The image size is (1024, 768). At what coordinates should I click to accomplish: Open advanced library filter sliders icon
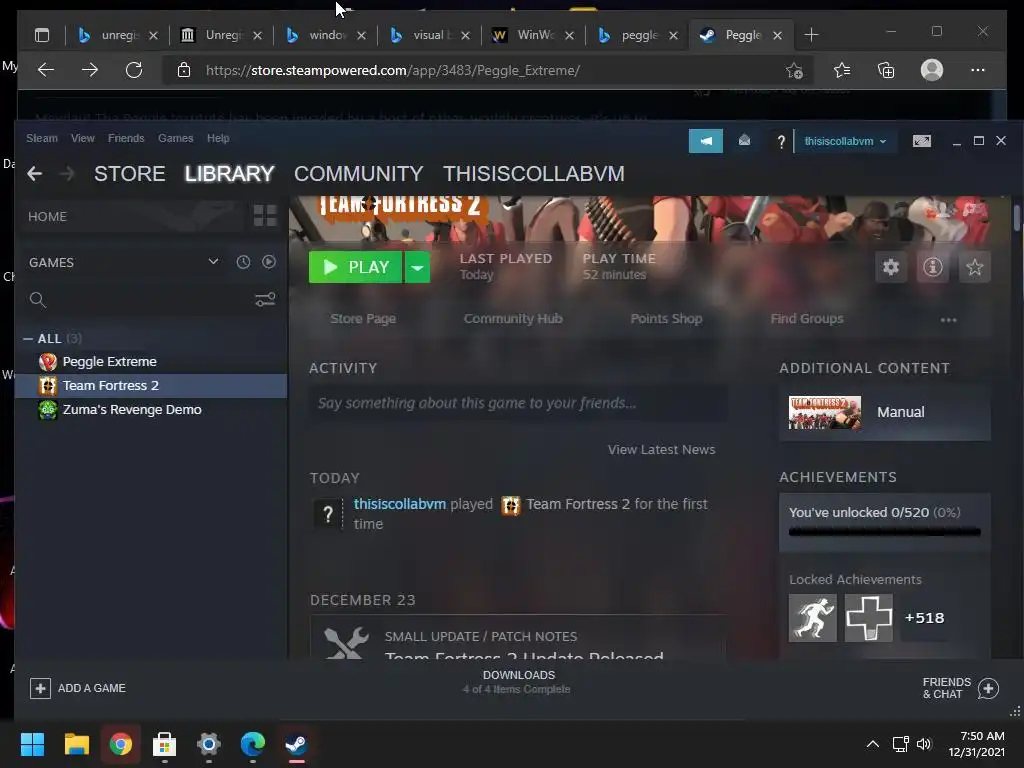(264, 300)
